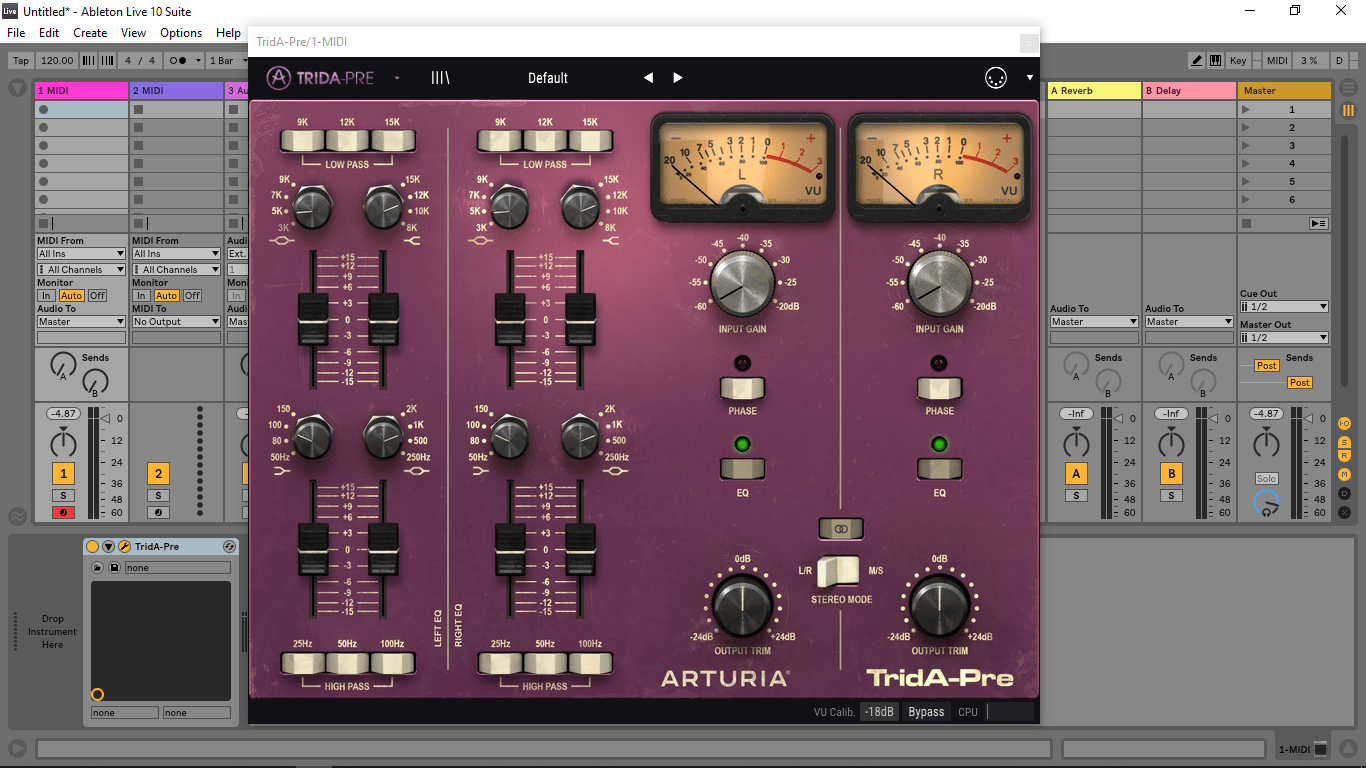Toggle Left channel PHASE switch

click(742, 387)
